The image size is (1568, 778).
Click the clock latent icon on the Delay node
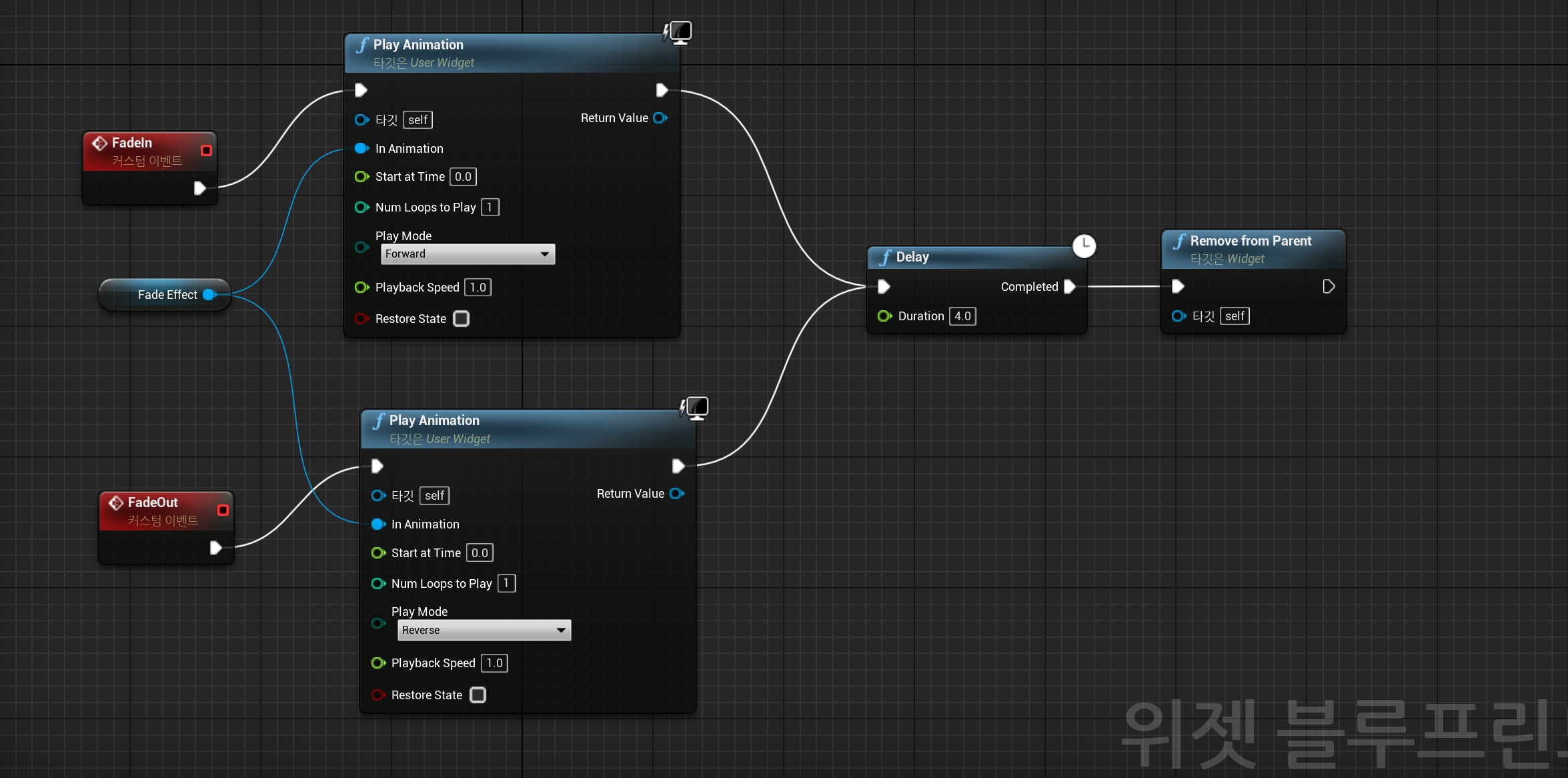(x=1085, y=246)
